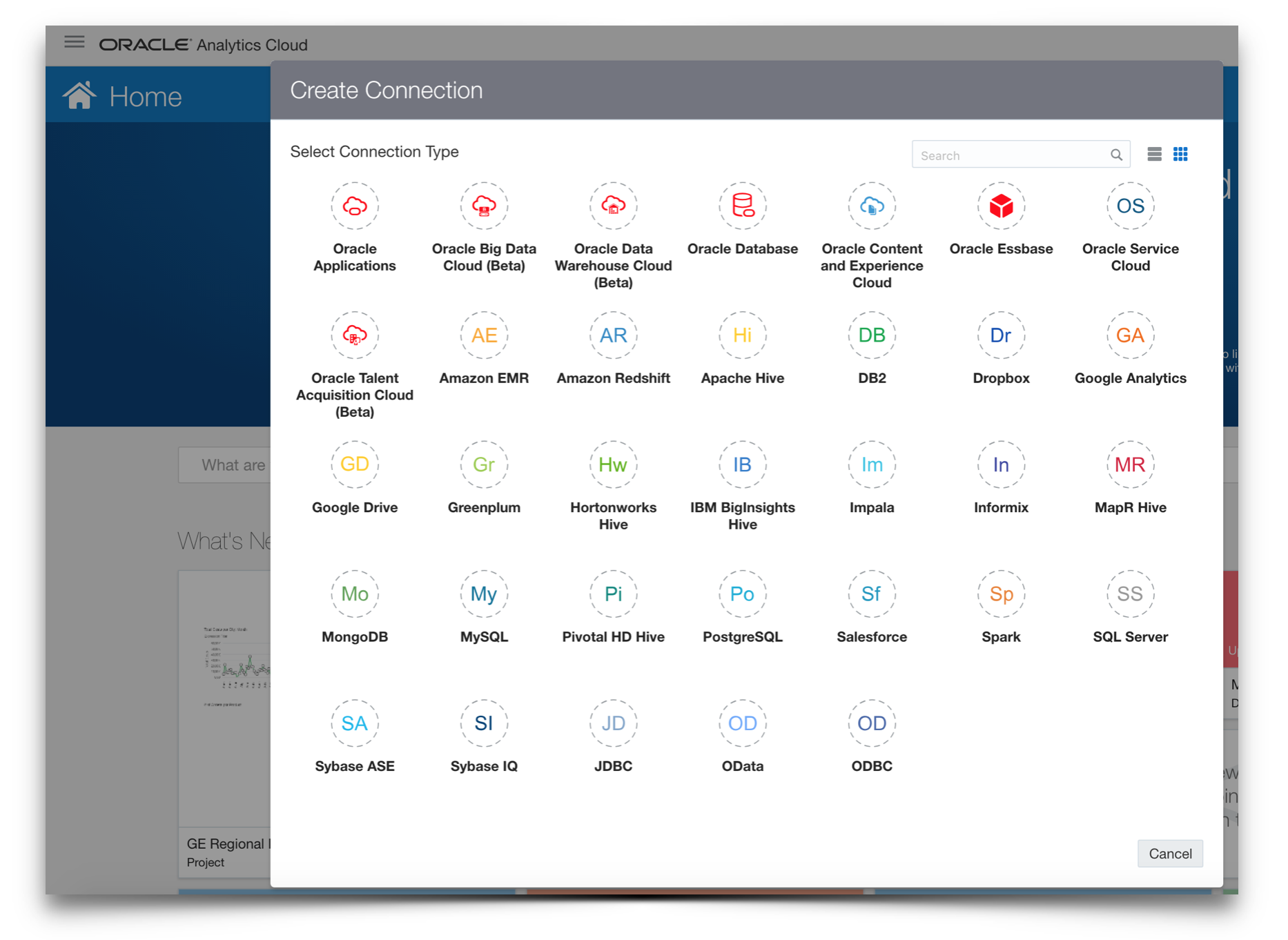Pick the Spark Sp icon

tap(1001, 594)
